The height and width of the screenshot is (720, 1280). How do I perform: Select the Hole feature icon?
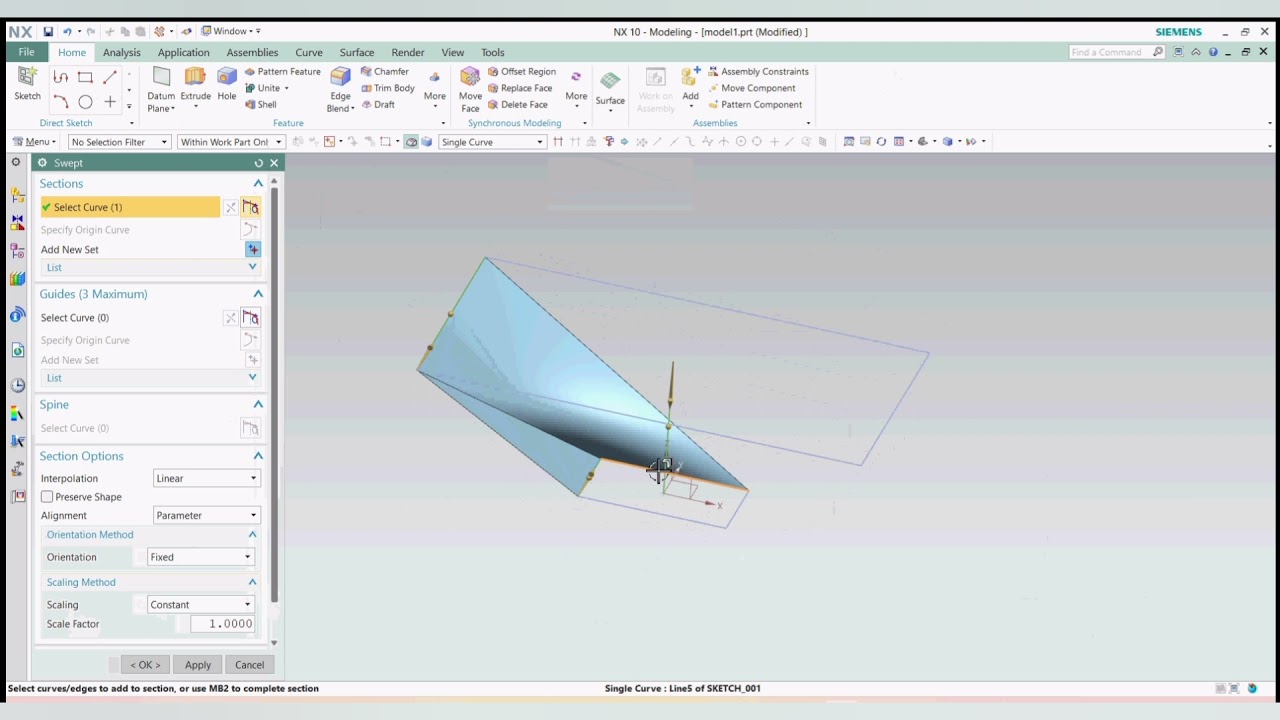227,84
